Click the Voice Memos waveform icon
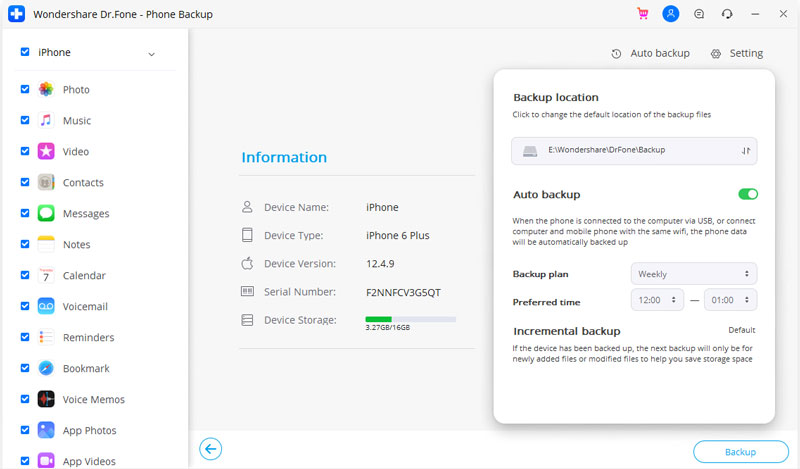Image resolution: width=800 pixels, height=469 pixels. click(x=46, y=399)
